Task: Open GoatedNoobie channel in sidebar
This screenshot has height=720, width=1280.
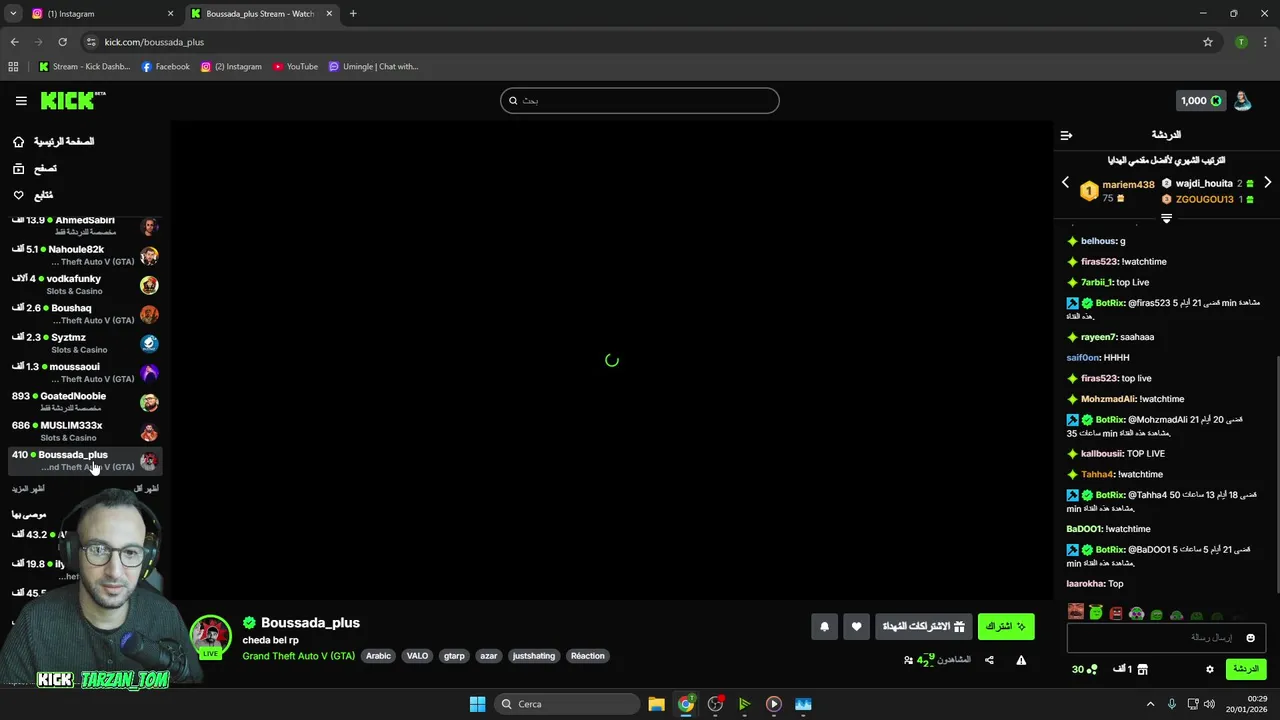Action: click(85, 402)
